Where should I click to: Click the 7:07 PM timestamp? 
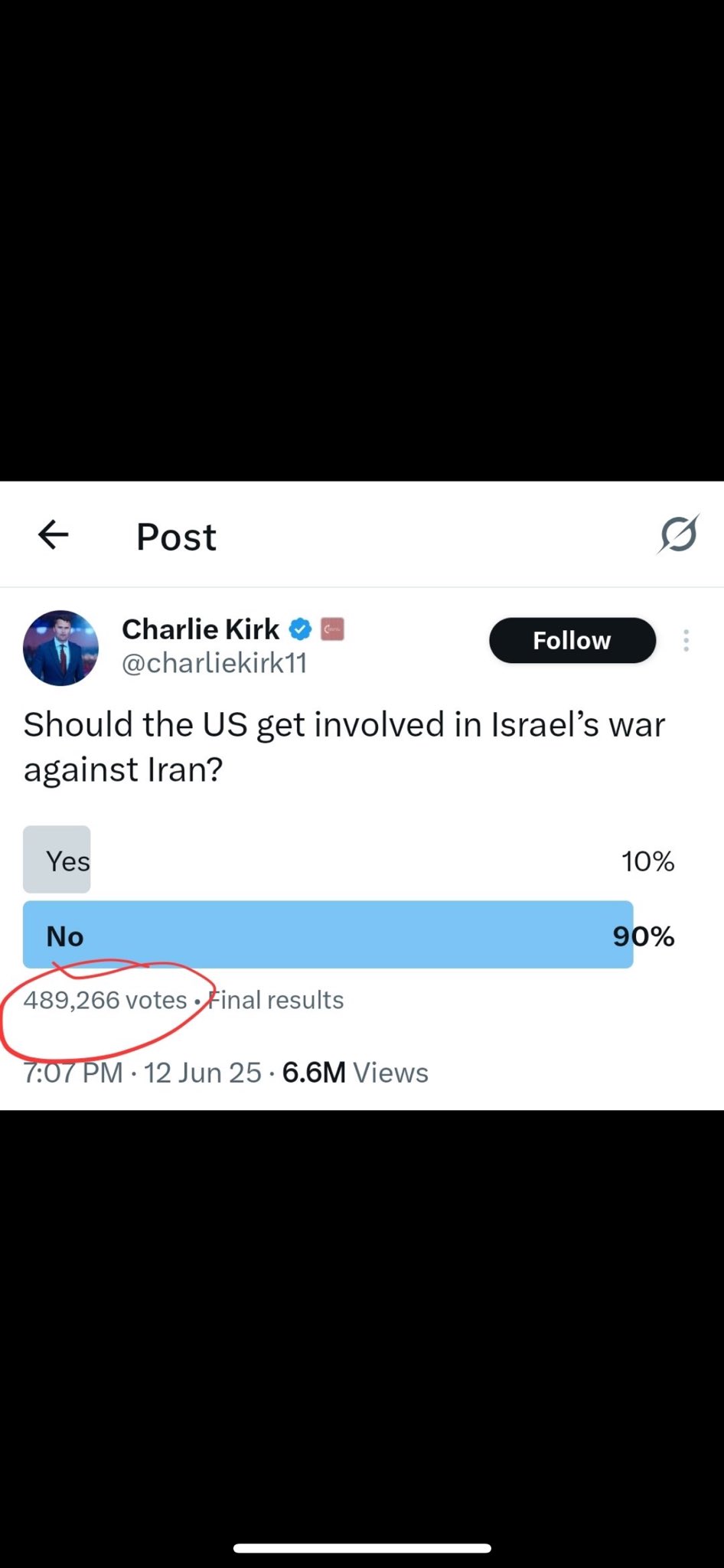click(73, 1073)
